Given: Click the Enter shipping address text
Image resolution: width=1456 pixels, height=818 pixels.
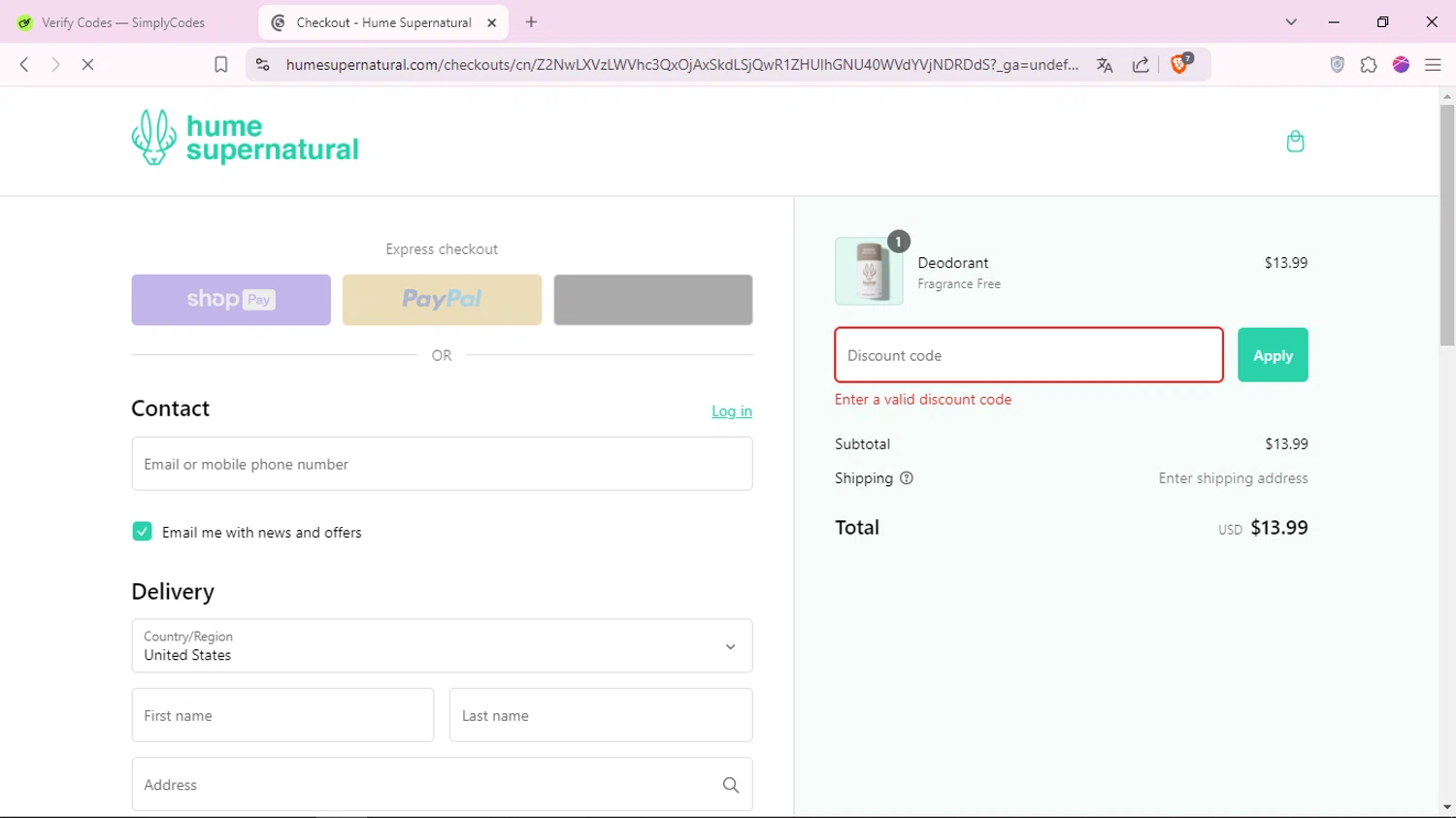Looking at the screenshot, I should point(1233,478).
